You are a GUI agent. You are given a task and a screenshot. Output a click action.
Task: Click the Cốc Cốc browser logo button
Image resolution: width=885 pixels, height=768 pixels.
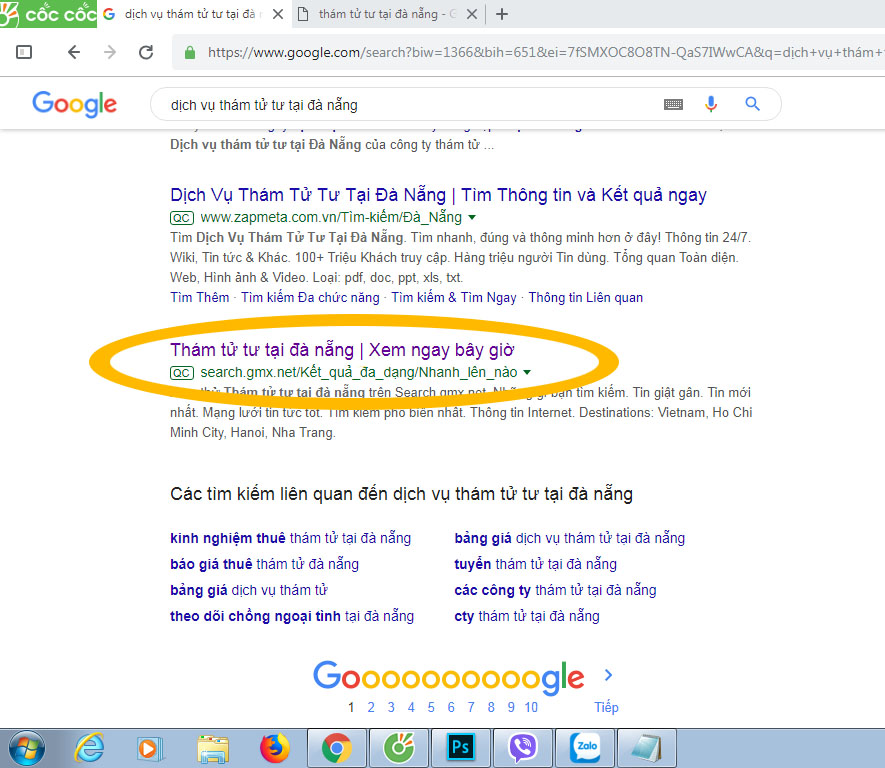pos(48,14)
